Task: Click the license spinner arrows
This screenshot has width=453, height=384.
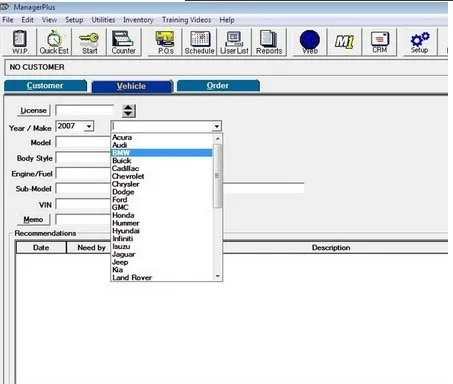Action: [x=129, y=111]
